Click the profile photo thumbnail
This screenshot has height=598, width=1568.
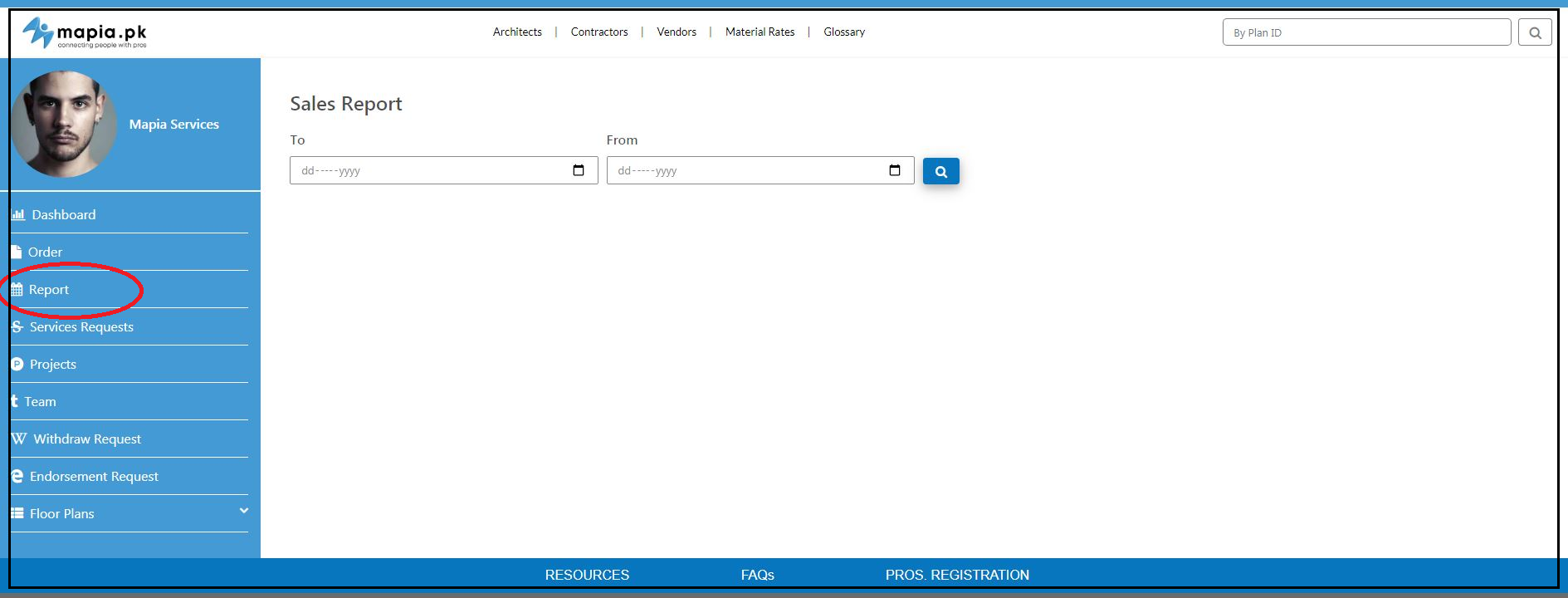coord(63,124)
